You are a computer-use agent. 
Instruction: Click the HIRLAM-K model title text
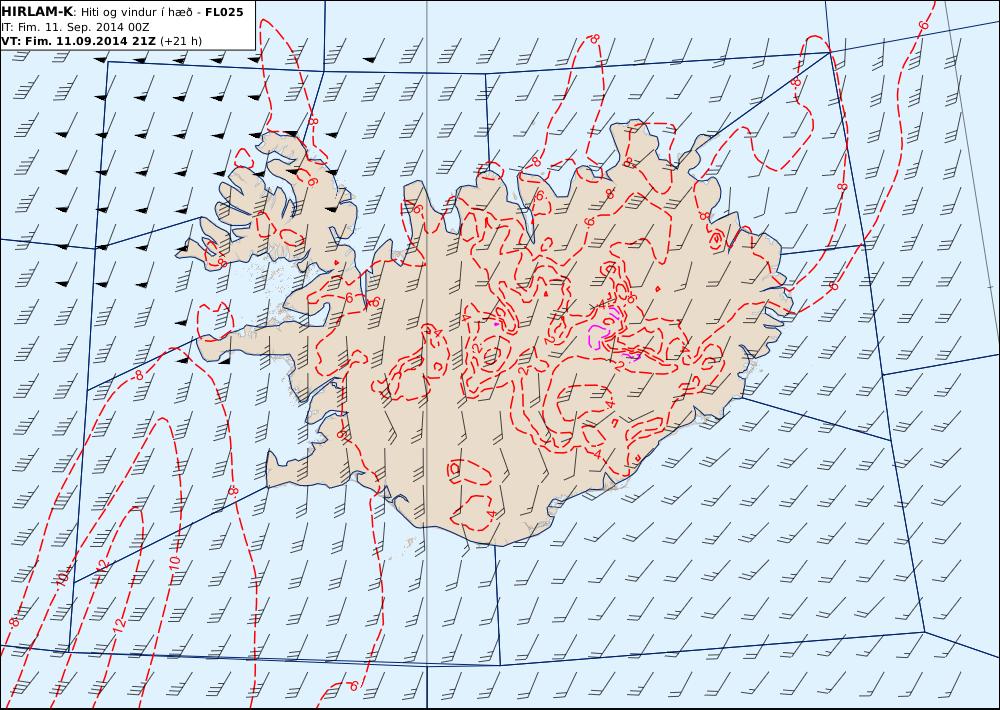point(37,12)
